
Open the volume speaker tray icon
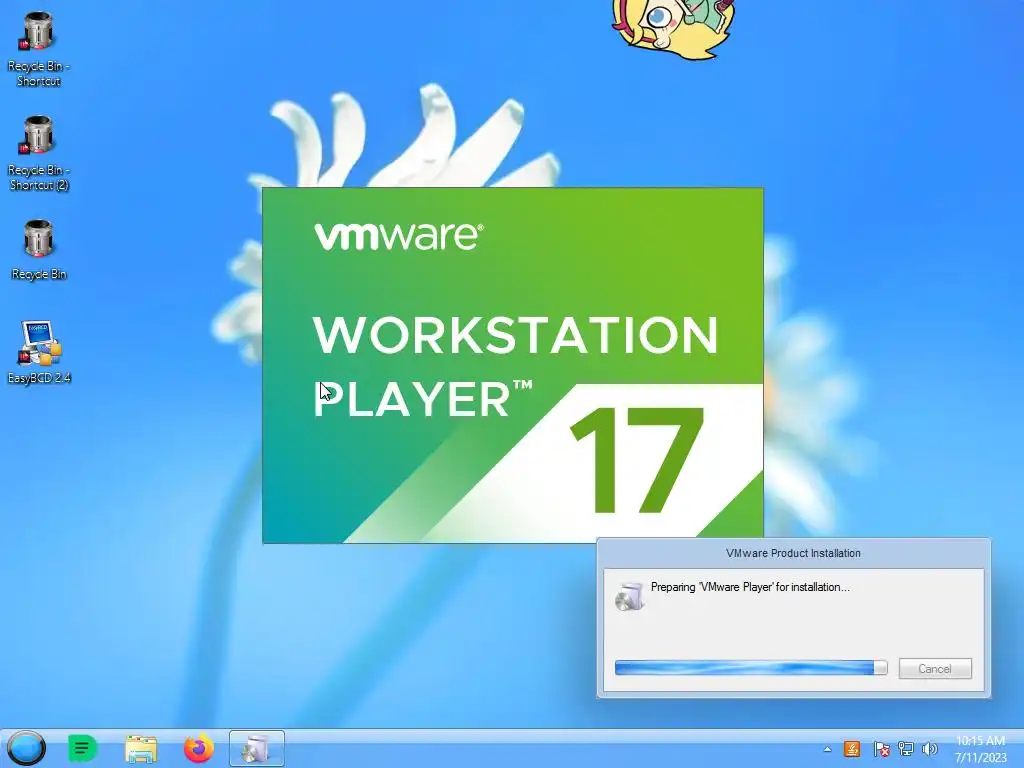pyautogui.click(x=929, y=748)
